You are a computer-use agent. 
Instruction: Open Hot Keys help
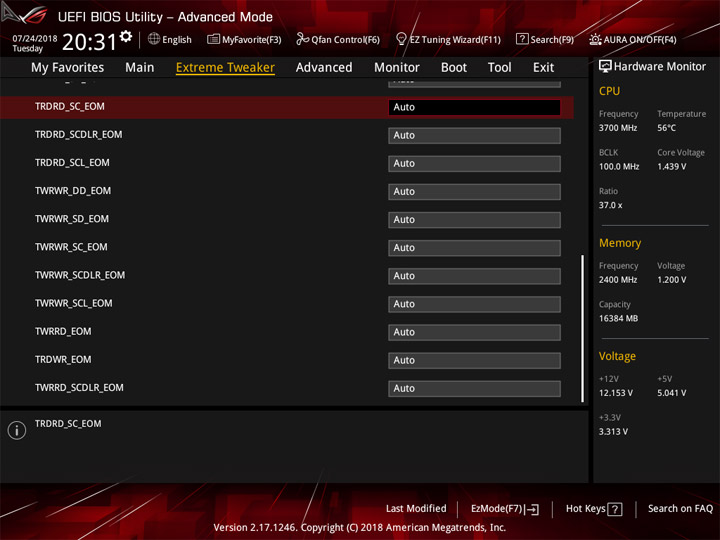pos(594,509)
